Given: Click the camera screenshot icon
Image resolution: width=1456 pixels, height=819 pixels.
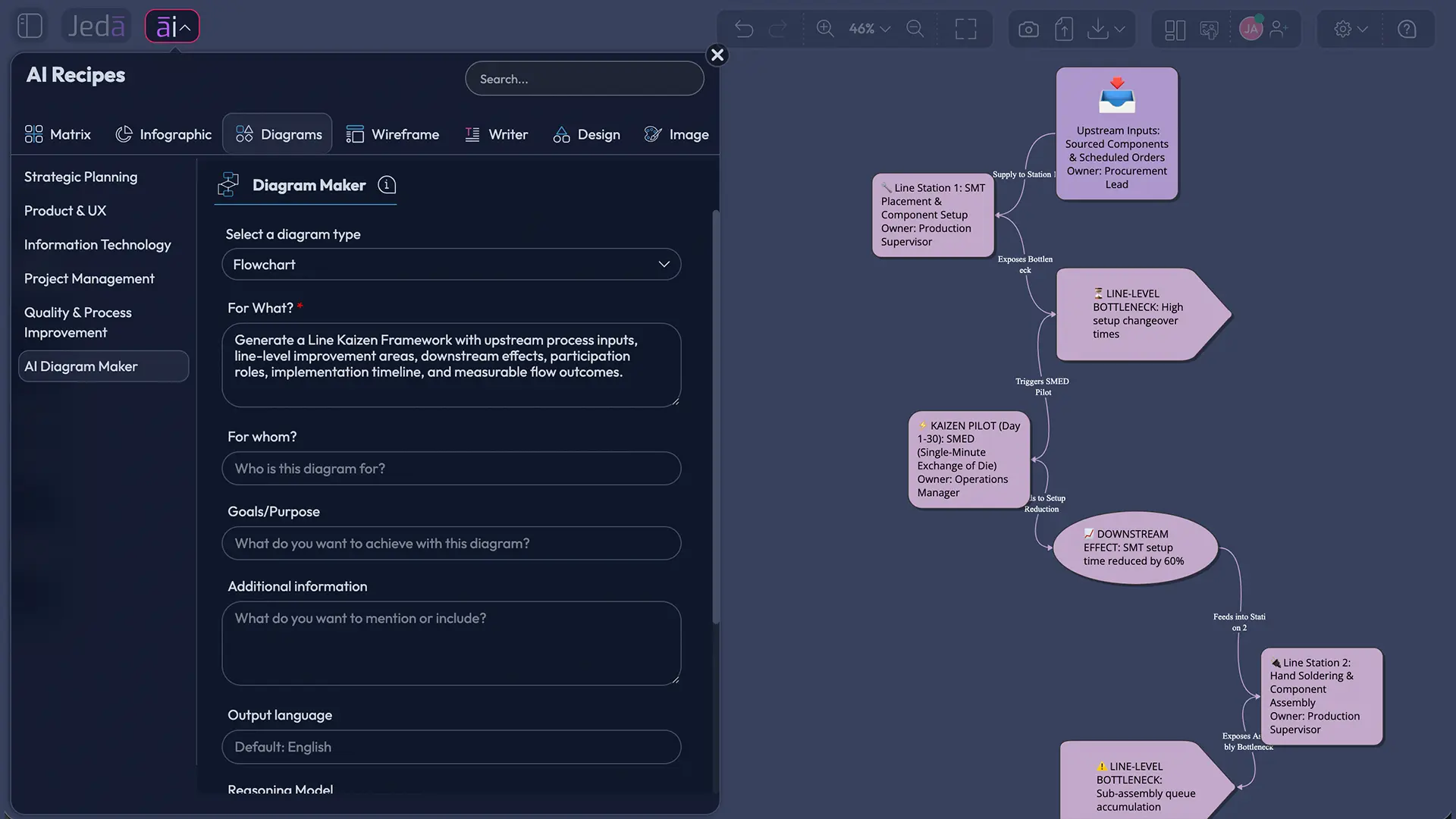Looking at the screenshot, I should pyautogui.click(x=1028, y=29).
